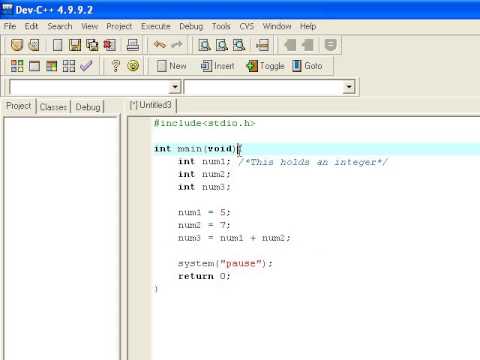The width and height of the screenshot is (480, 360).
Task: Open Find with the first magnifier icon
Action: (x=204, y=45)
